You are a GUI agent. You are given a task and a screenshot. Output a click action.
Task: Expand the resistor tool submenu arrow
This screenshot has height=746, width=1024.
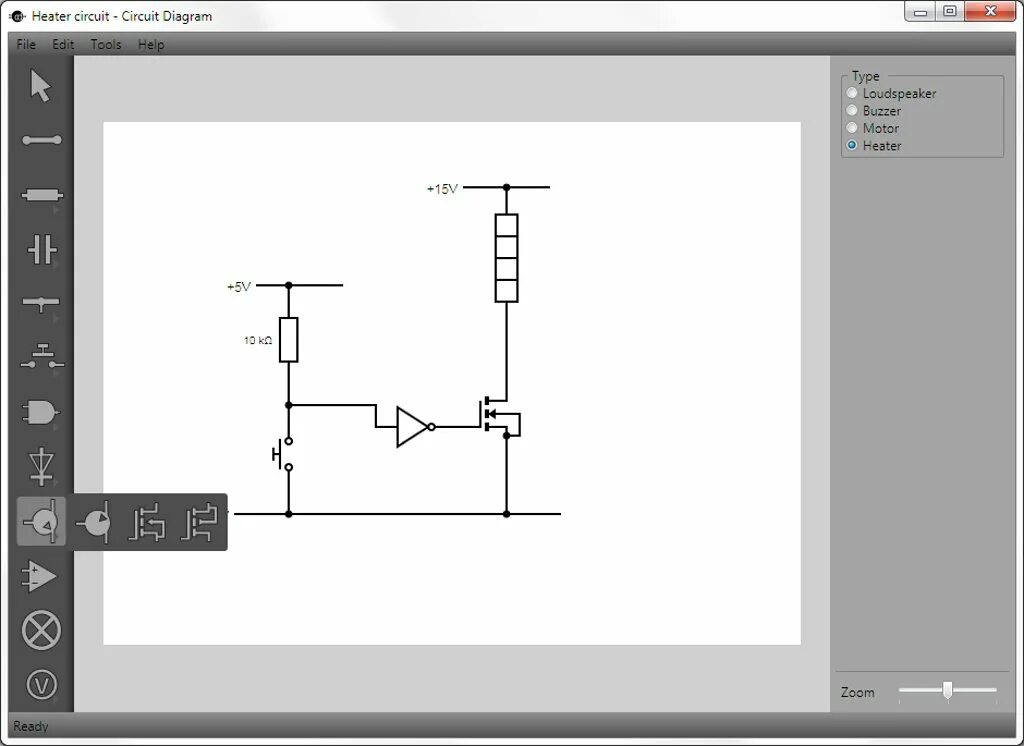tap(56, 210)
